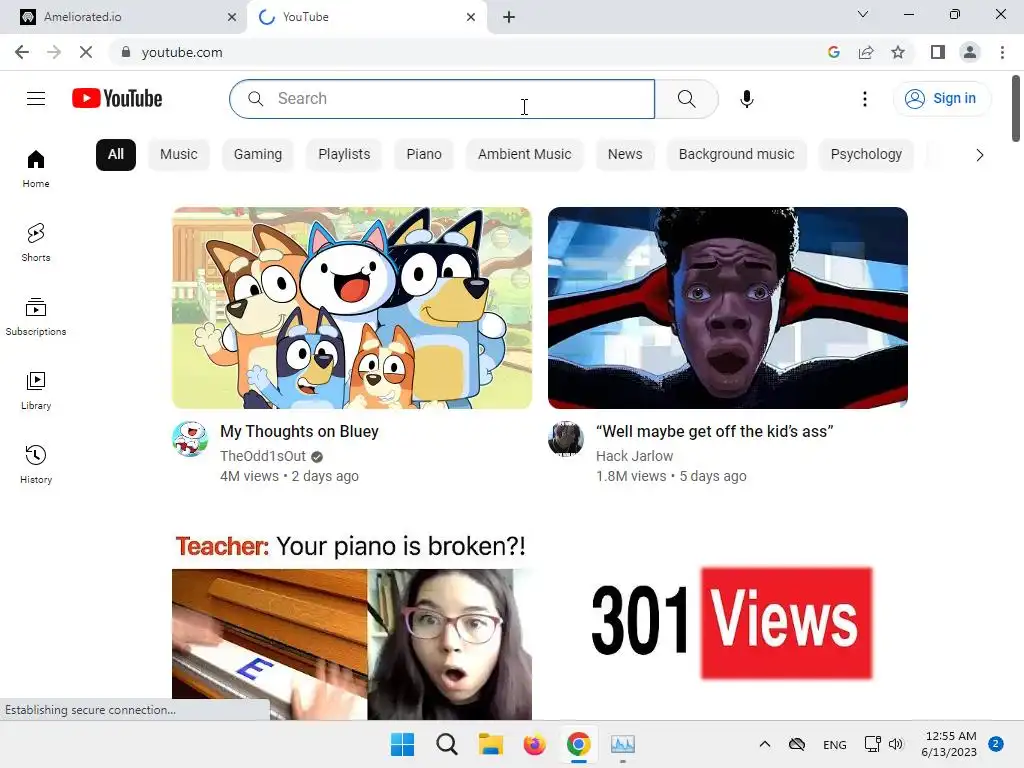Close the Ameliorated.io tab

click(232, 17)
